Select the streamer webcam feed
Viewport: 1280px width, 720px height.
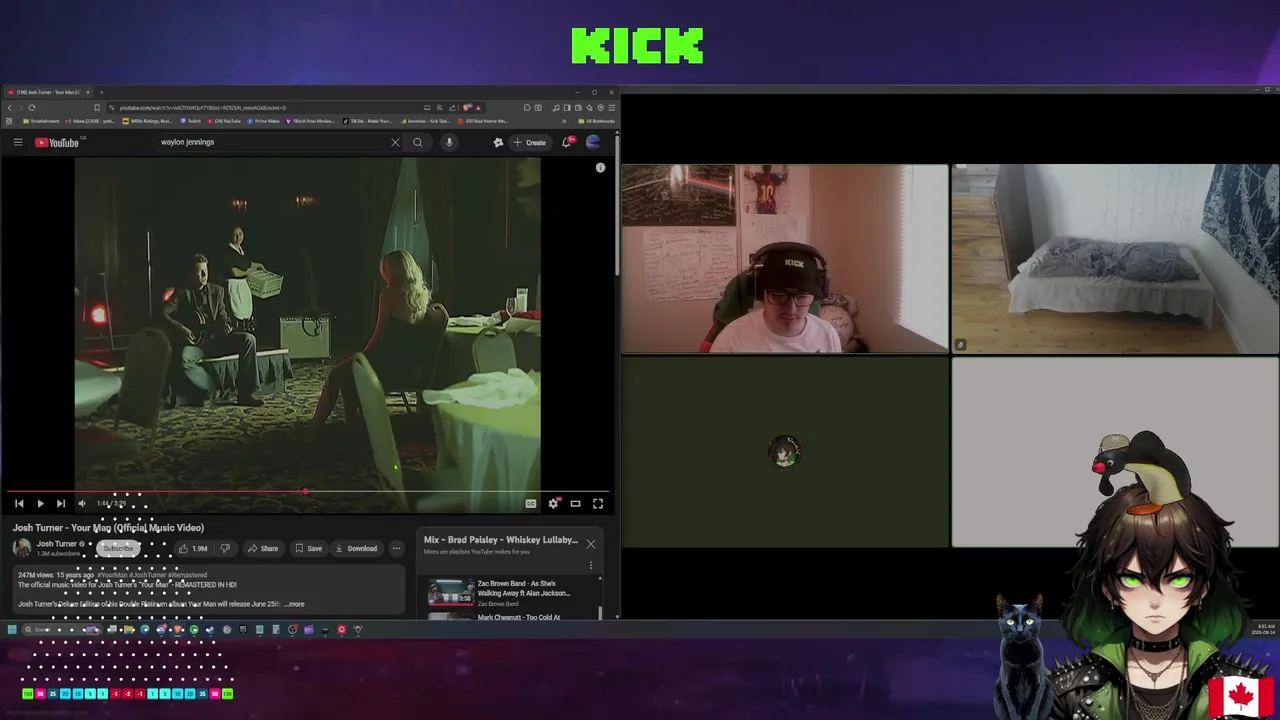(785, 259)
